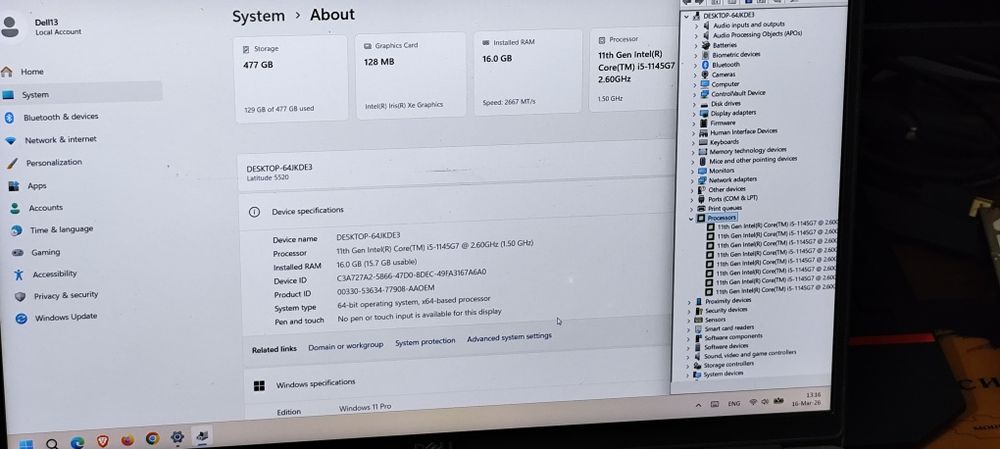
Task: Open Advanced system settings link
Action: (x=509, y=337)
